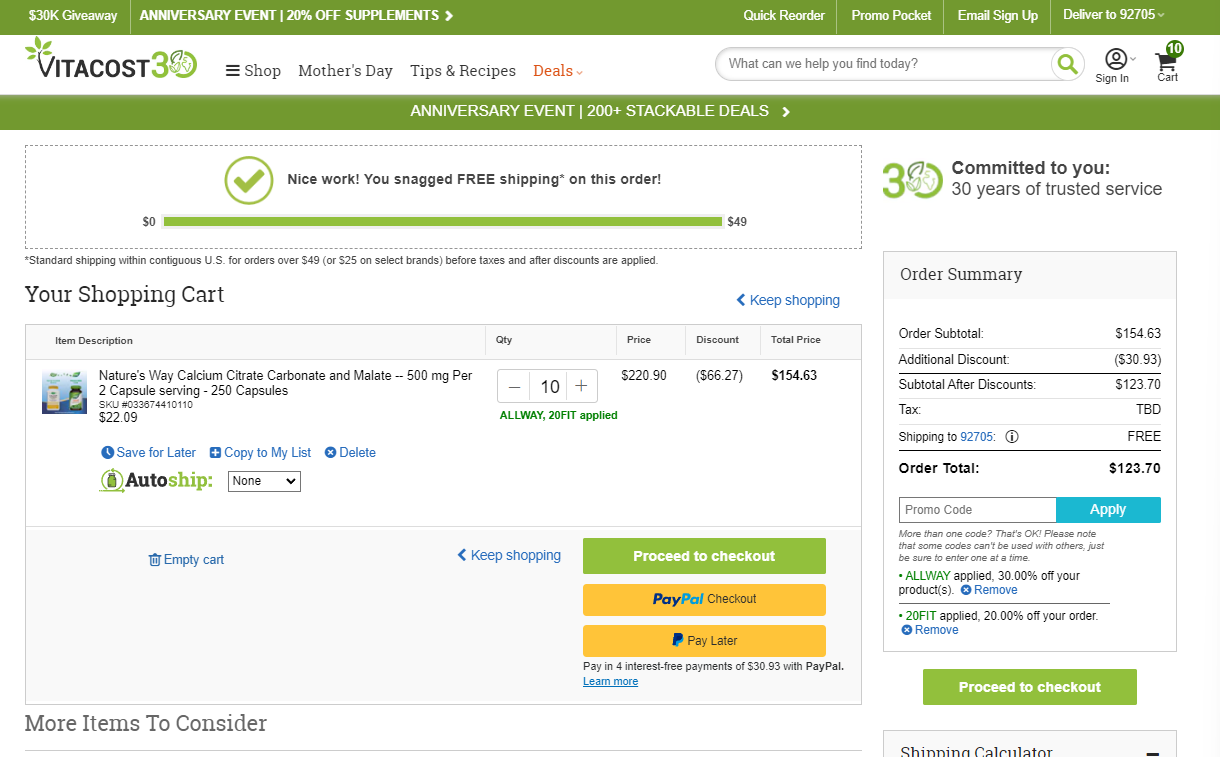Click Proceed to checkout under Order Summary
Screen dimensions: 1220x757
click(1029, 687)
